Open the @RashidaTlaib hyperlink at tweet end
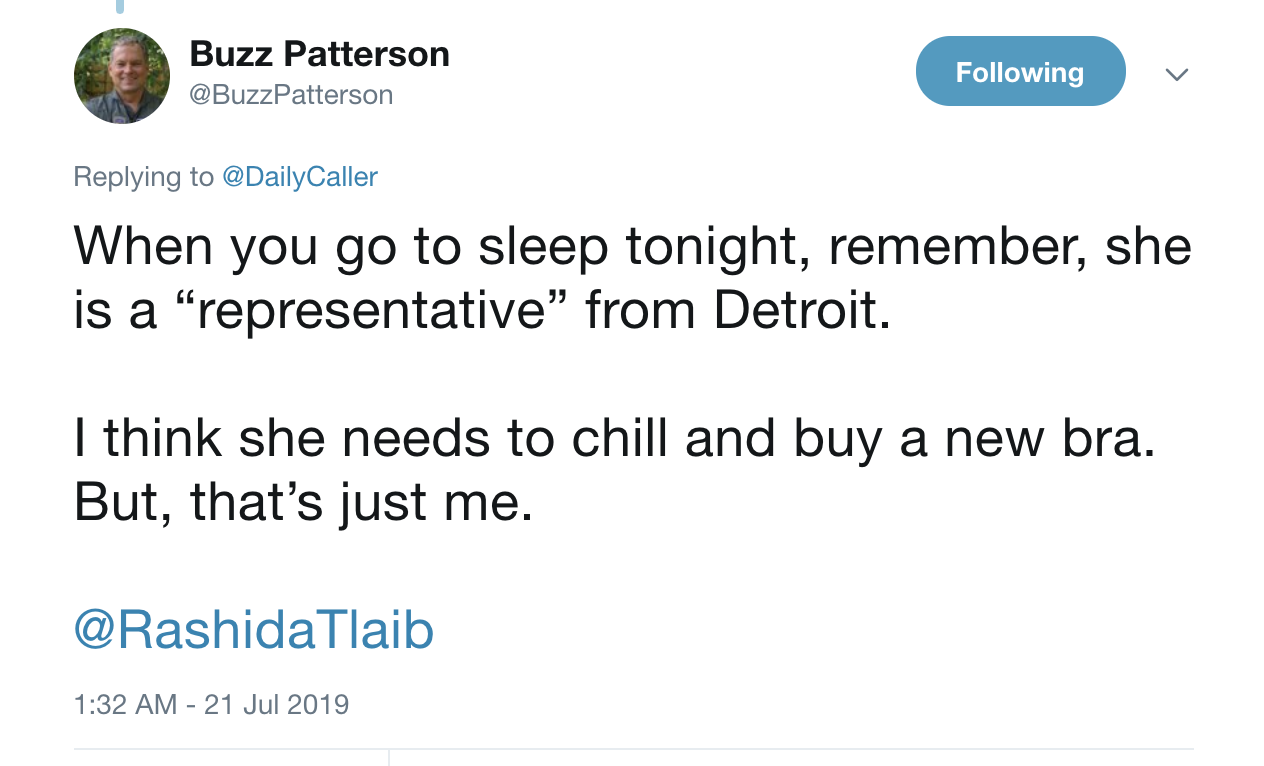 tap(253, 630)
